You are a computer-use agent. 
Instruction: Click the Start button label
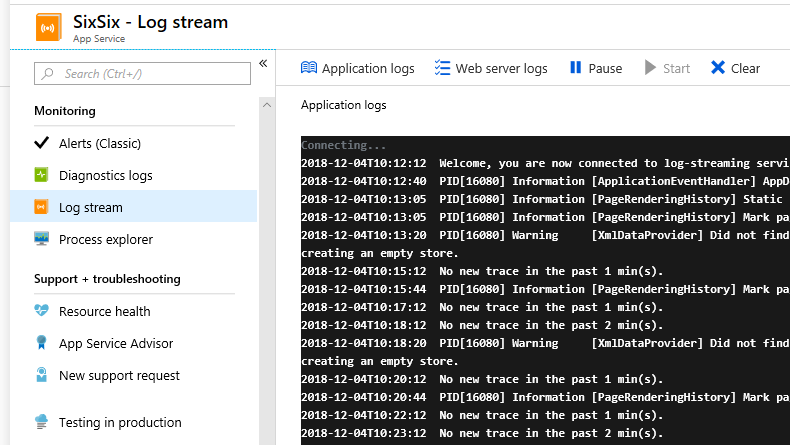tap(676, 68)
